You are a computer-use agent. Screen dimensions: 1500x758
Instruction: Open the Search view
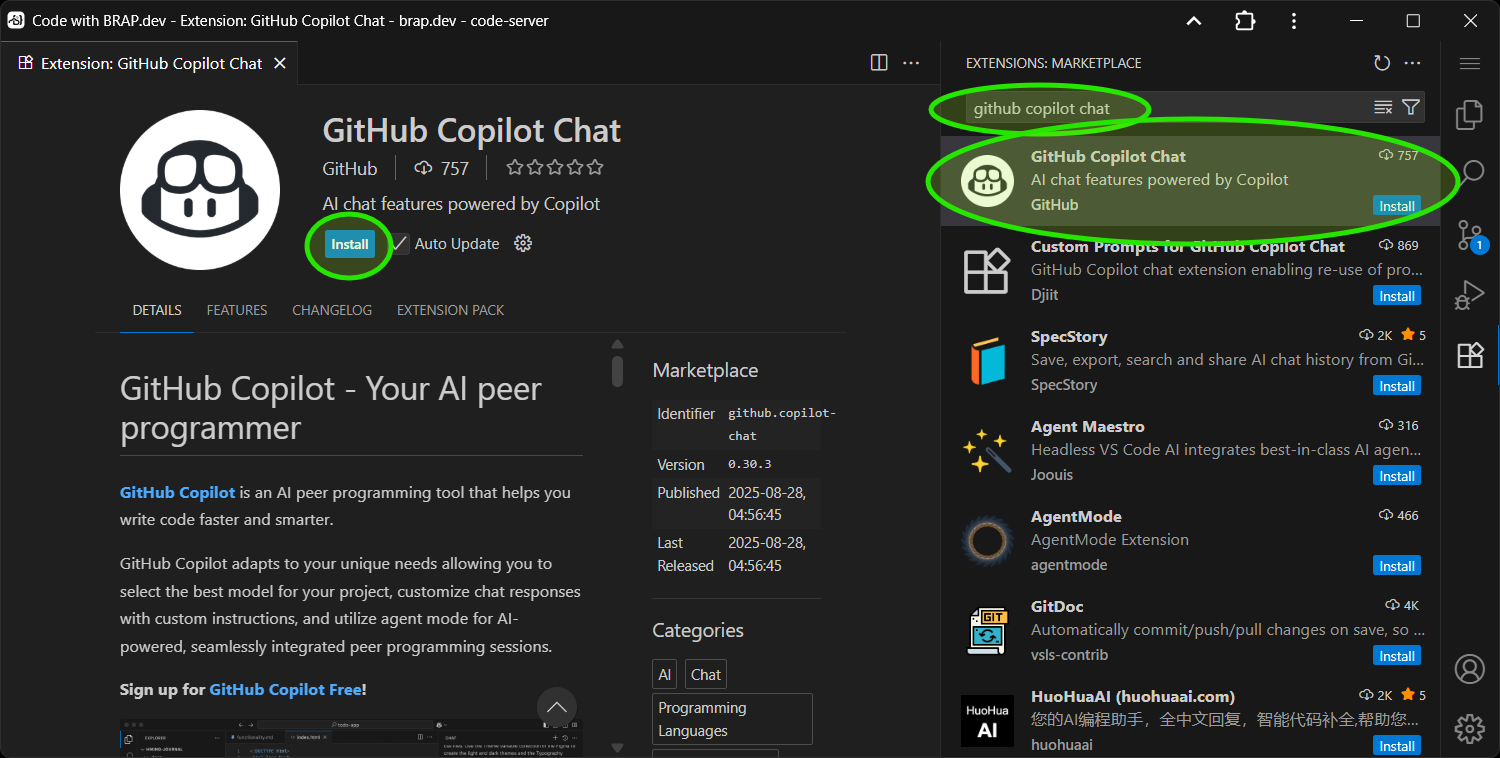click(1469, 172)
